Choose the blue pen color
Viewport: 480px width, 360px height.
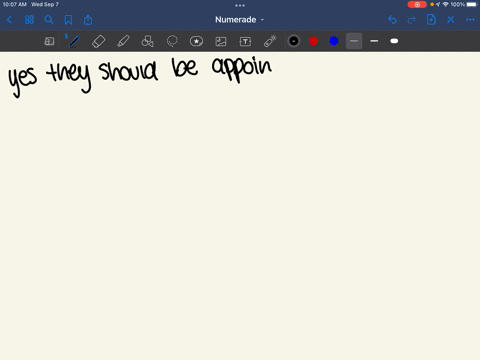pyautogui.click(x=334, y=41)
